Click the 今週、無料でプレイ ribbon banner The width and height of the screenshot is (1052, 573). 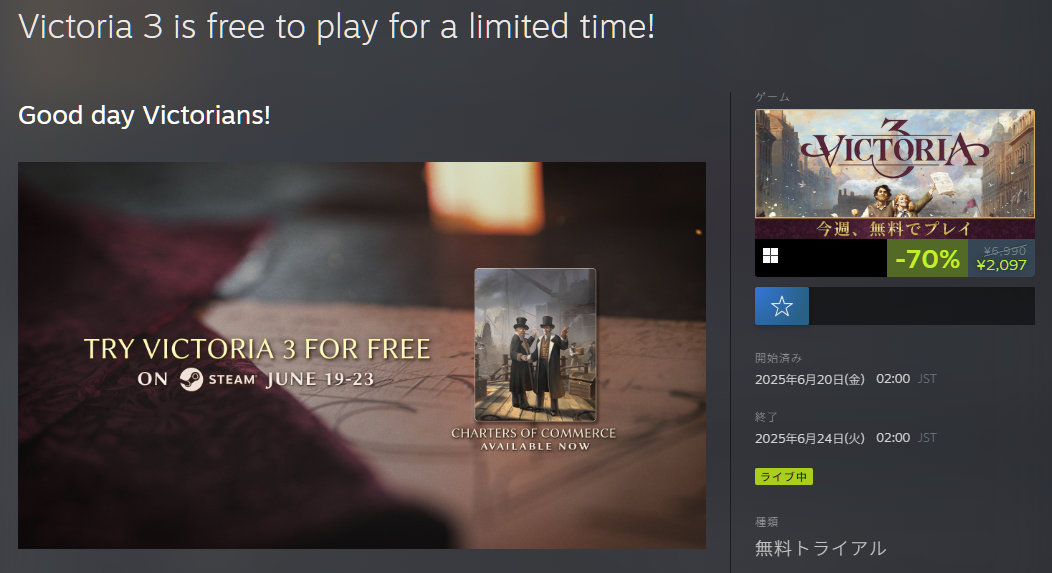(x=894, y=229)
